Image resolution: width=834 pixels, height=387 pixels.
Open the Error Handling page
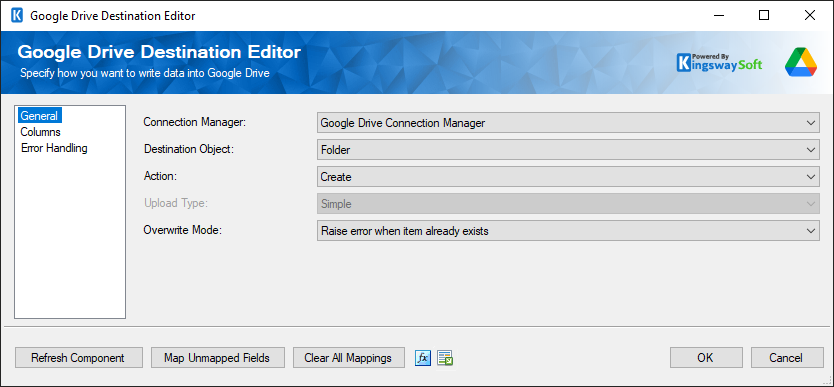point(54,148)
